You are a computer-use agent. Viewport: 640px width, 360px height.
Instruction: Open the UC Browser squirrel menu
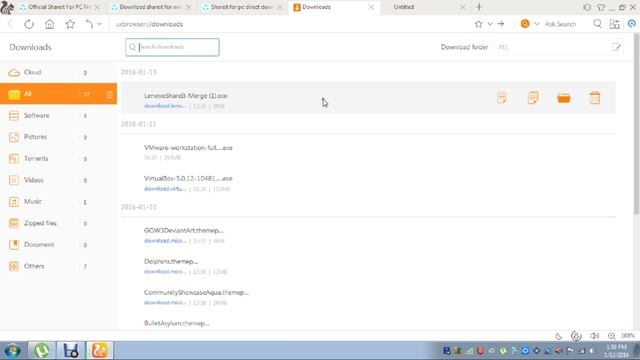7,7
